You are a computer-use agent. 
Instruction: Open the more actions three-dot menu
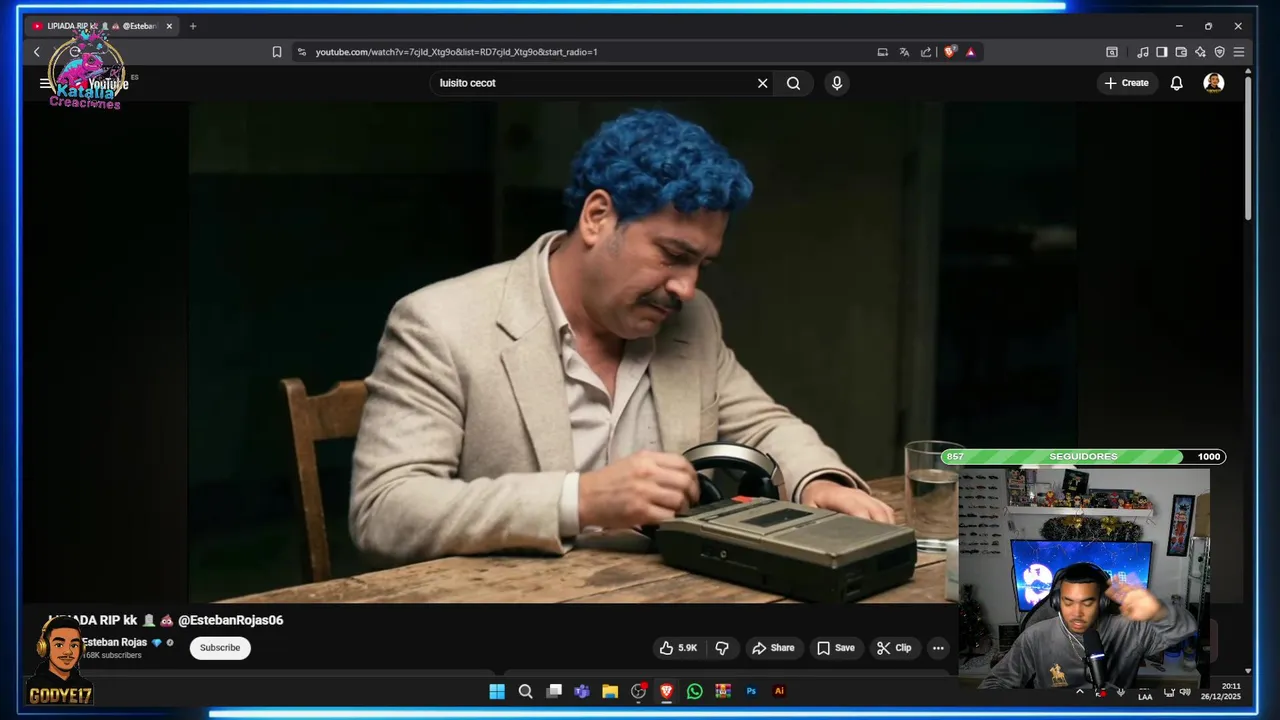[x=938, y=648]
